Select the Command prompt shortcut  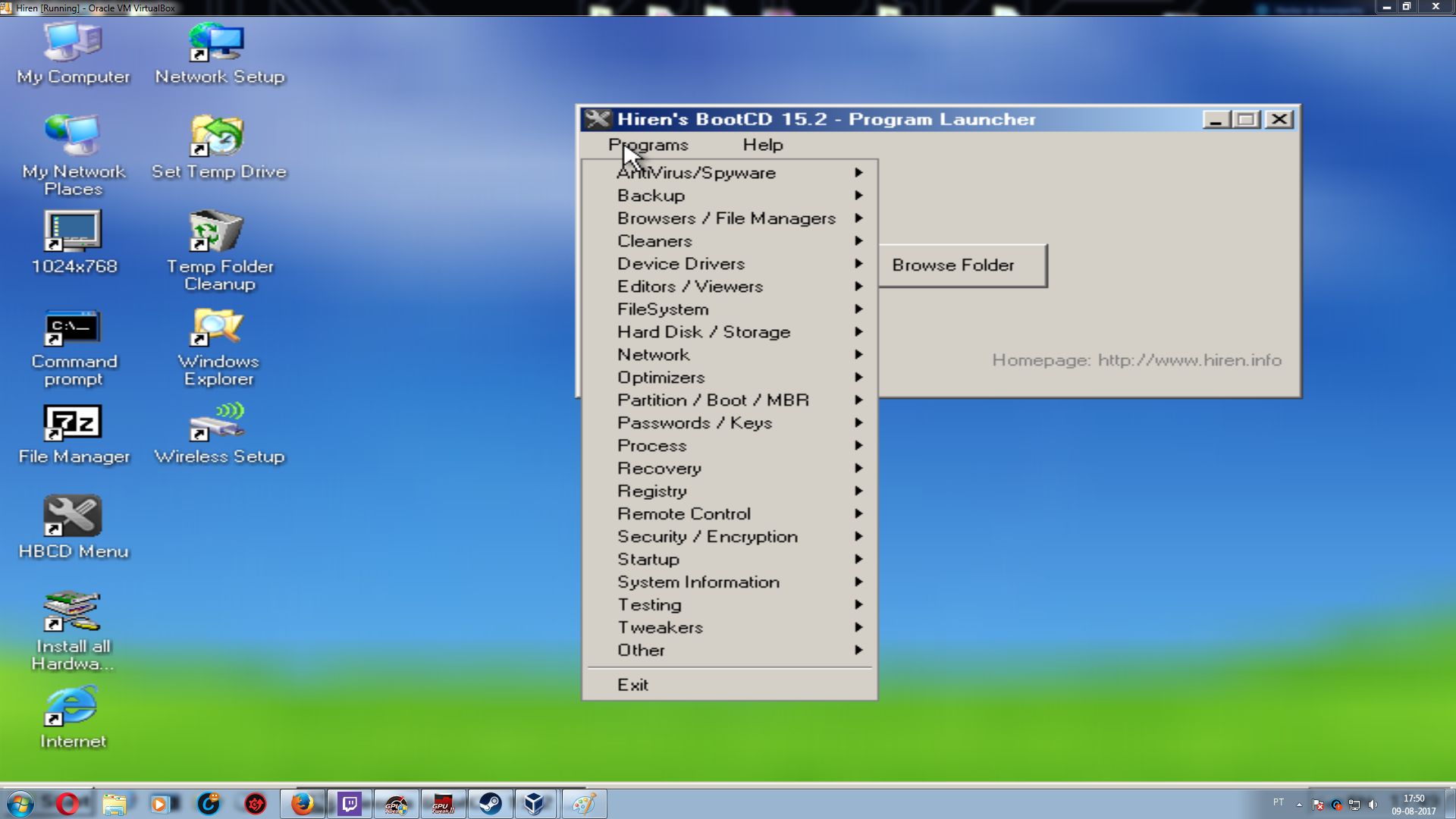74,347
